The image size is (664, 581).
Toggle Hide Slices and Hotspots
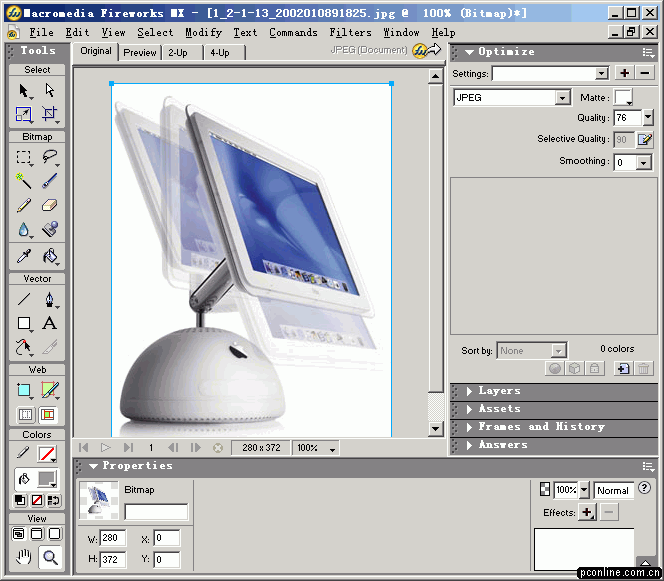point(24,414)
